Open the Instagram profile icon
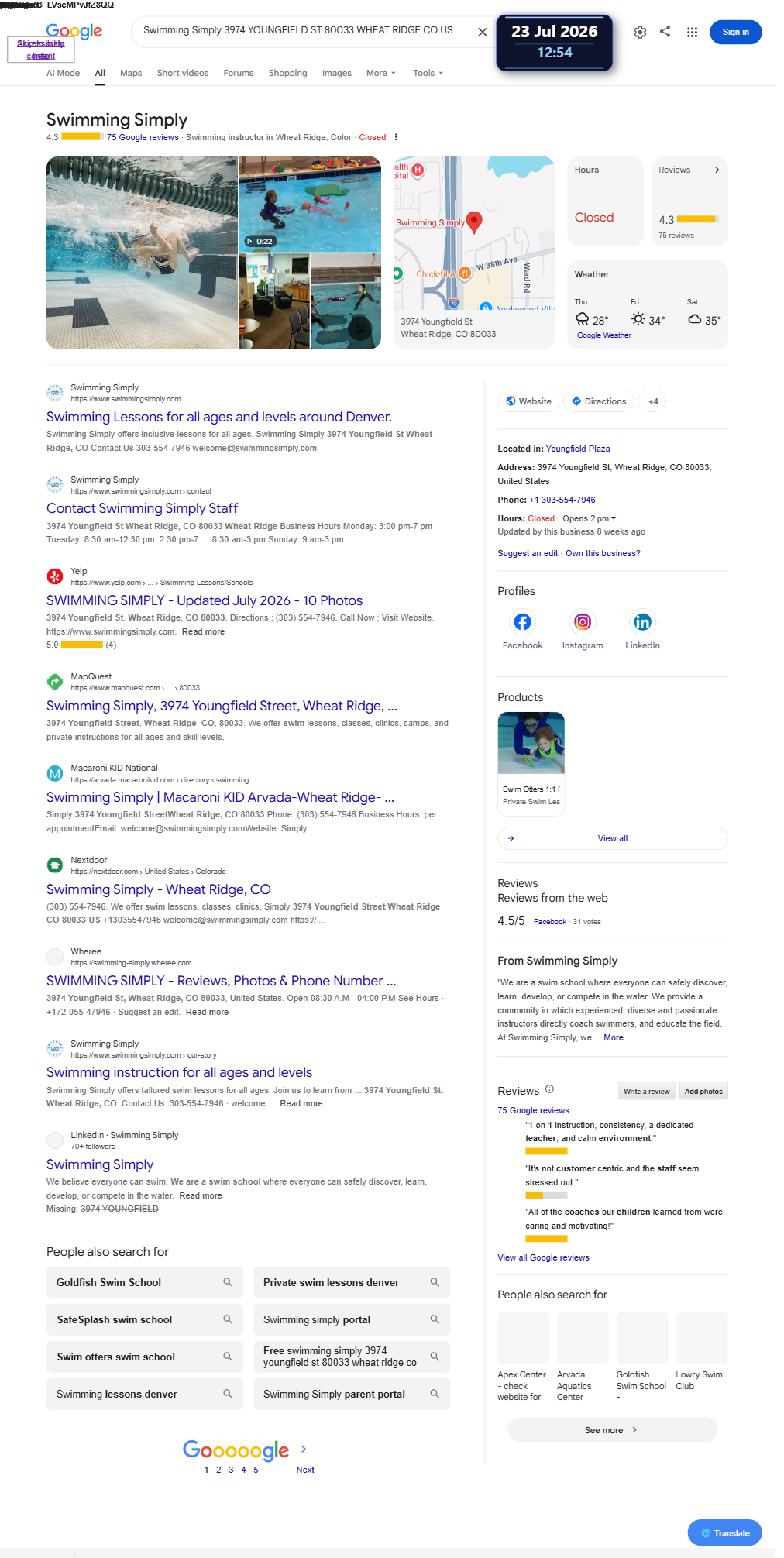 (583, 621)
